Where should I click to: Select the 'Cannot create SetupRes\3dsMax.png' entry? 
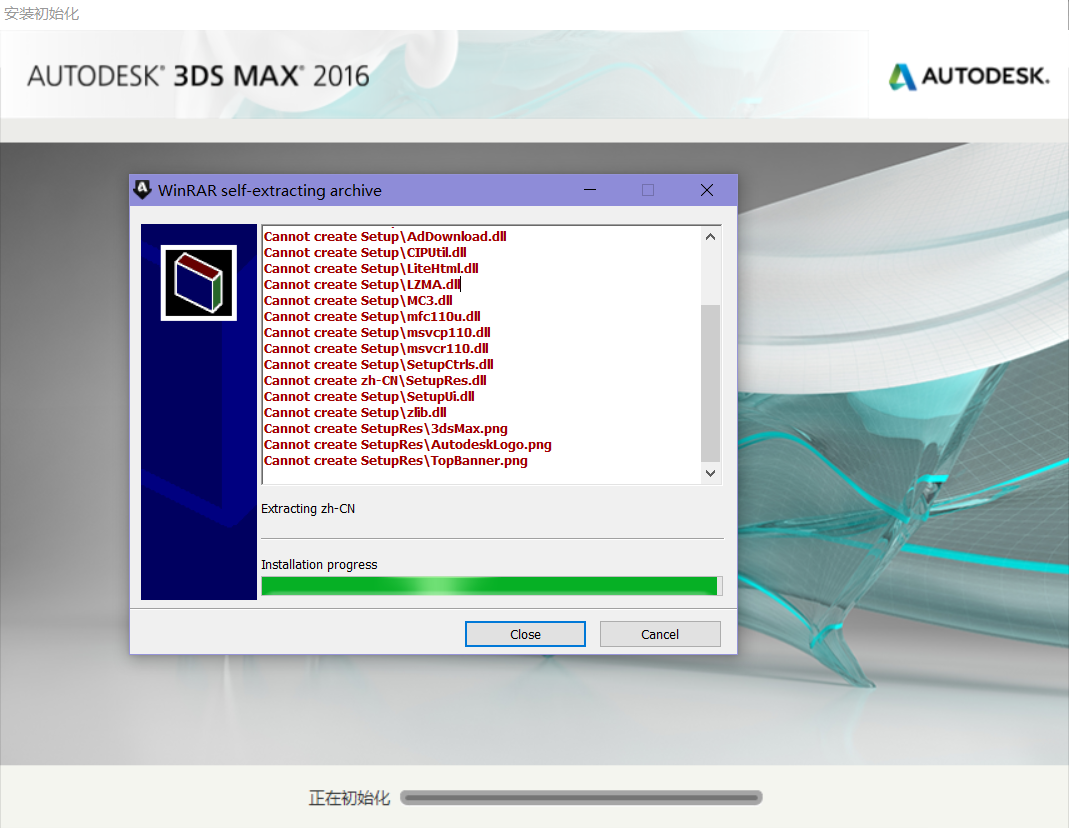pos(384,428)
